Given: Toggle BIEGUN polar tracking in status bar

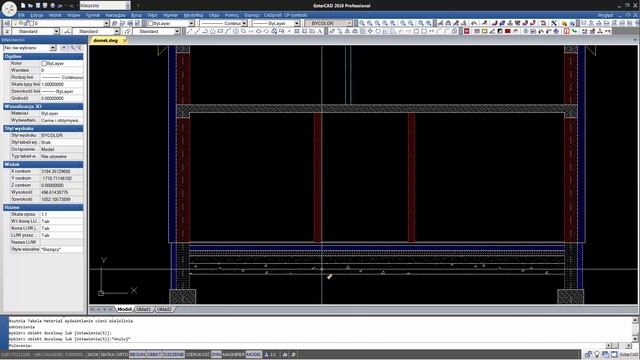Looking at the screenshot, I should point(137,355).
